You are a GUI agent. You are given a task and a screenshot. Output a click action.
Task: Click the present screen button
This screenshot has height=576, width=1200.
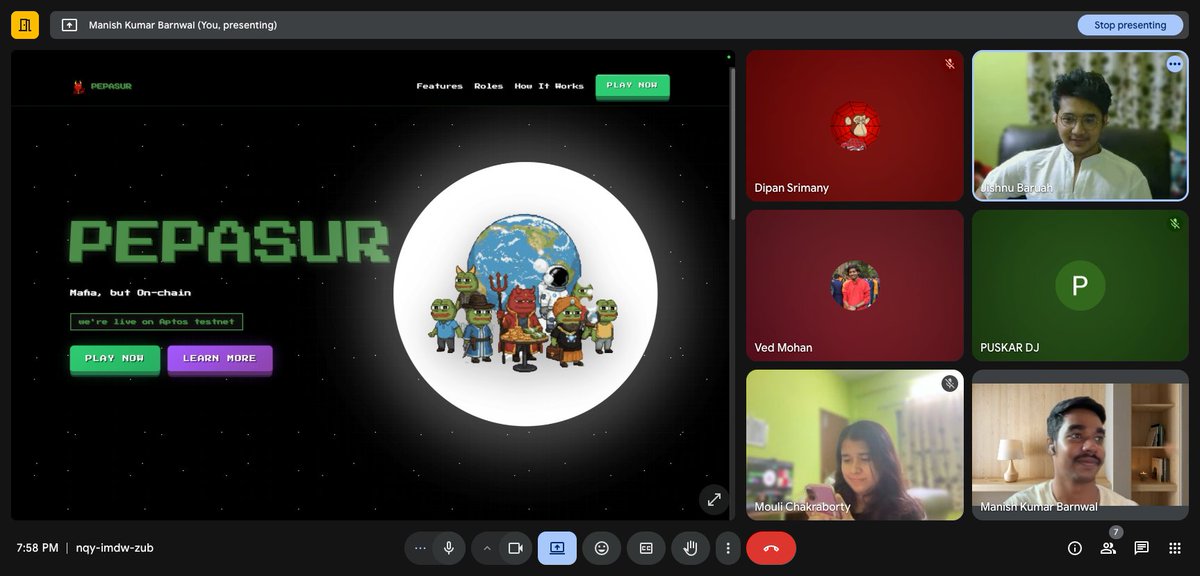click(557, 548)
